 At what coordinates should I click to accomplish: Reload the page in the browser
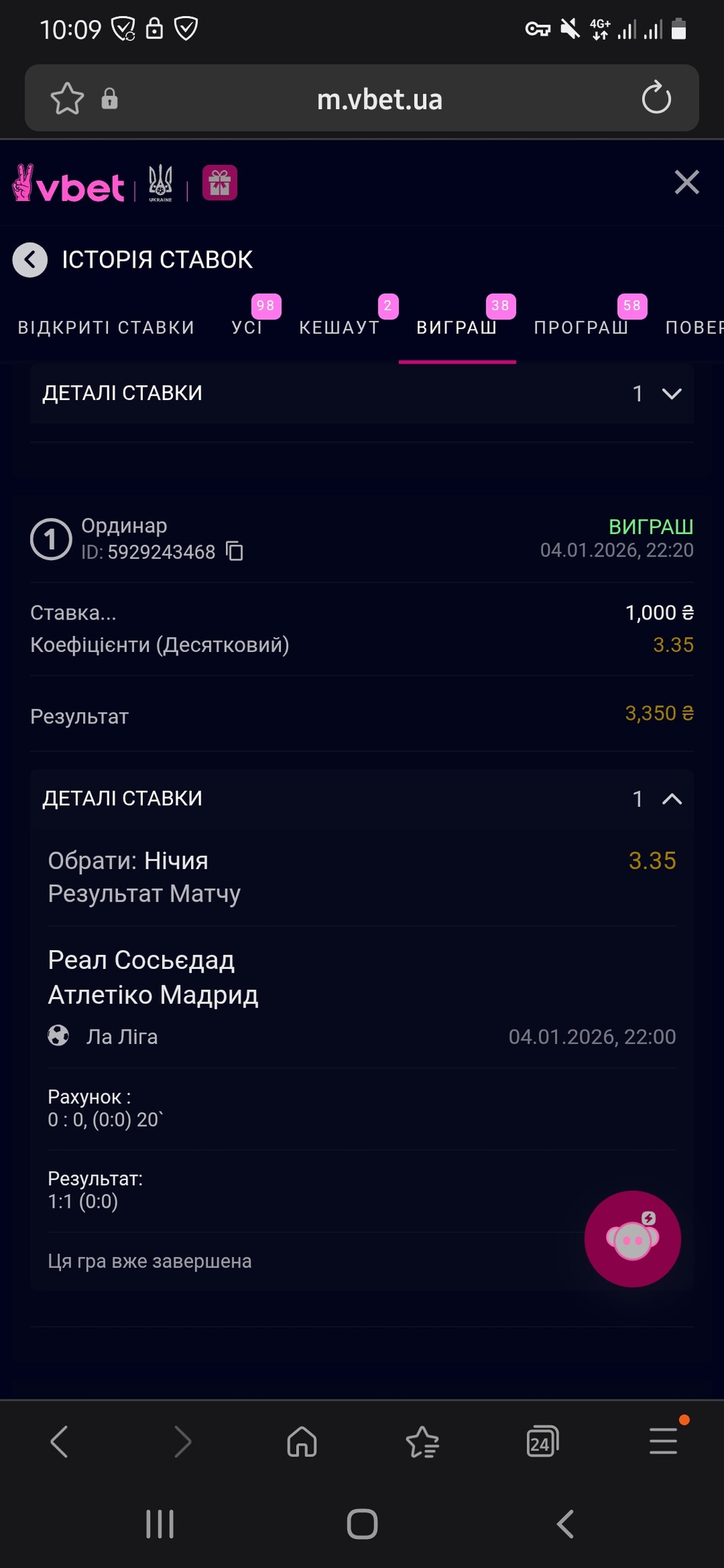(656, 98)
